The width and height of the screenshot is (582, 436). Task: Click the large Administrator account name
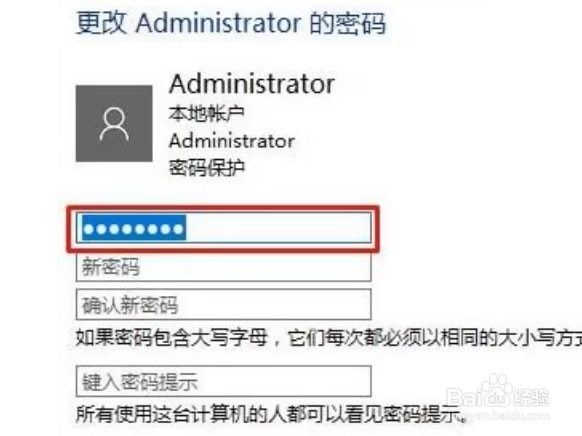pyautogui.click(x=252, y=84)
